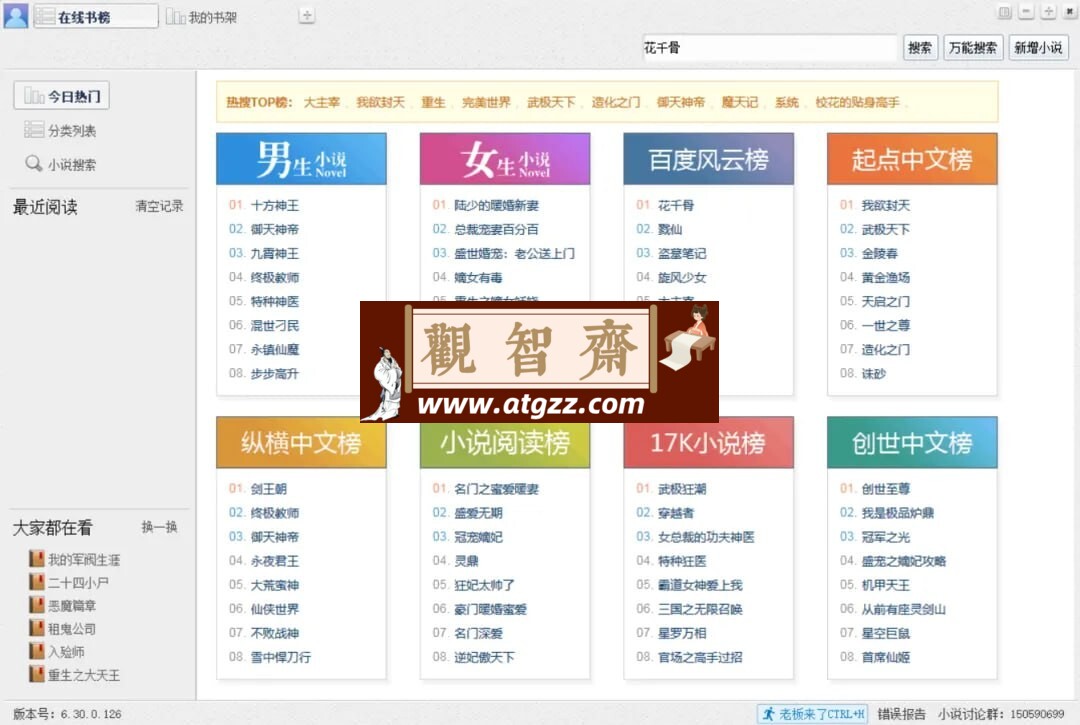Open 九霄神王 novel entry
The image size is (1080, 725).
275,253
